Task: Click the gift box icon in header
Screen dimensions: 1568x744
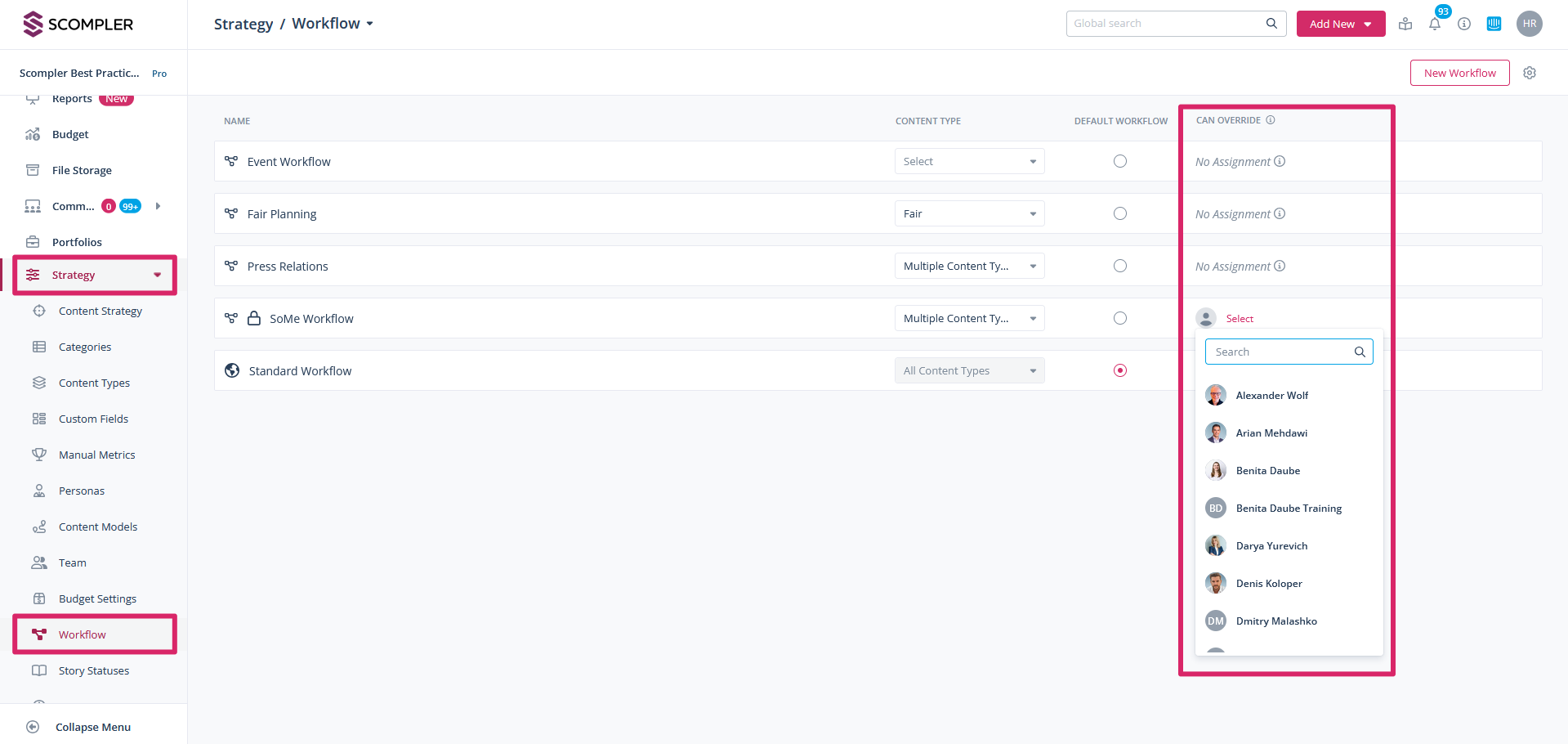Action: point(1405,25)
